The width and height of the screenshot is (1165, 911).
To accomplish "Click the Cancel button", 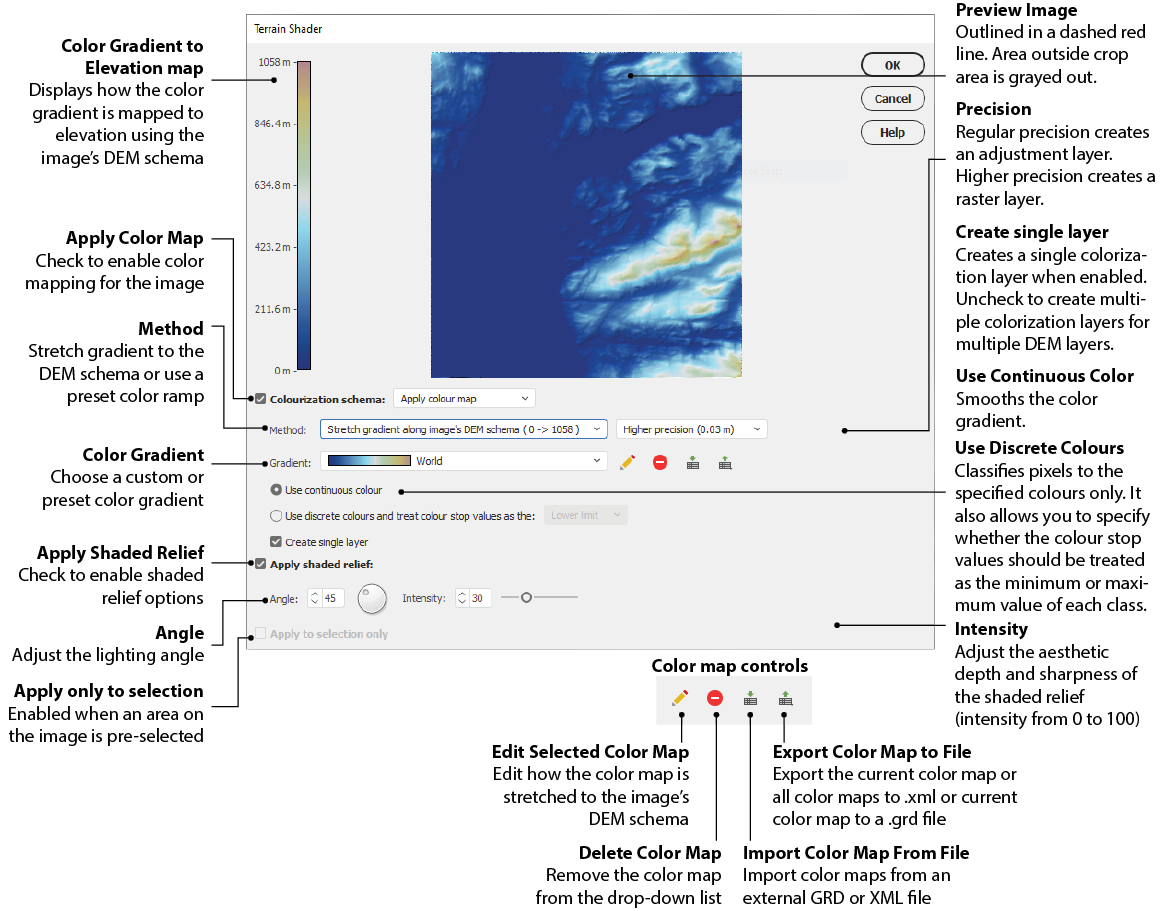I will click(x=892, y=99).
